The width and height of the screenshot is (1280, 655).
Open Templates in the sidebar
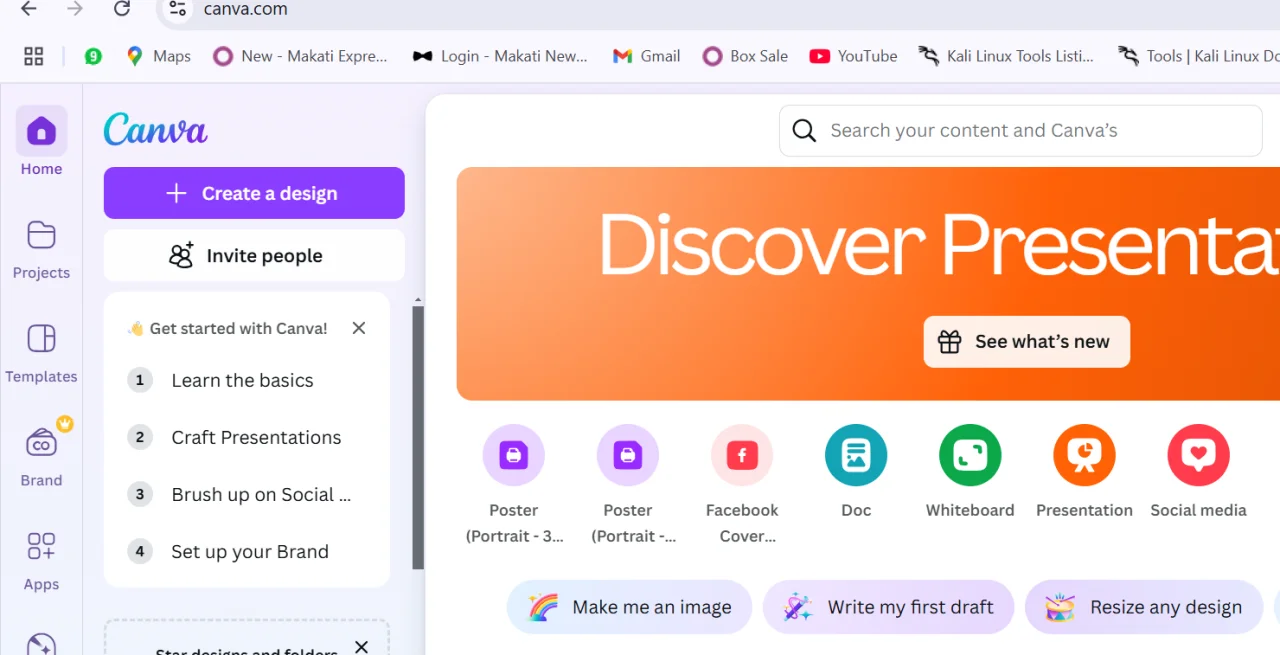click(41, 353)
